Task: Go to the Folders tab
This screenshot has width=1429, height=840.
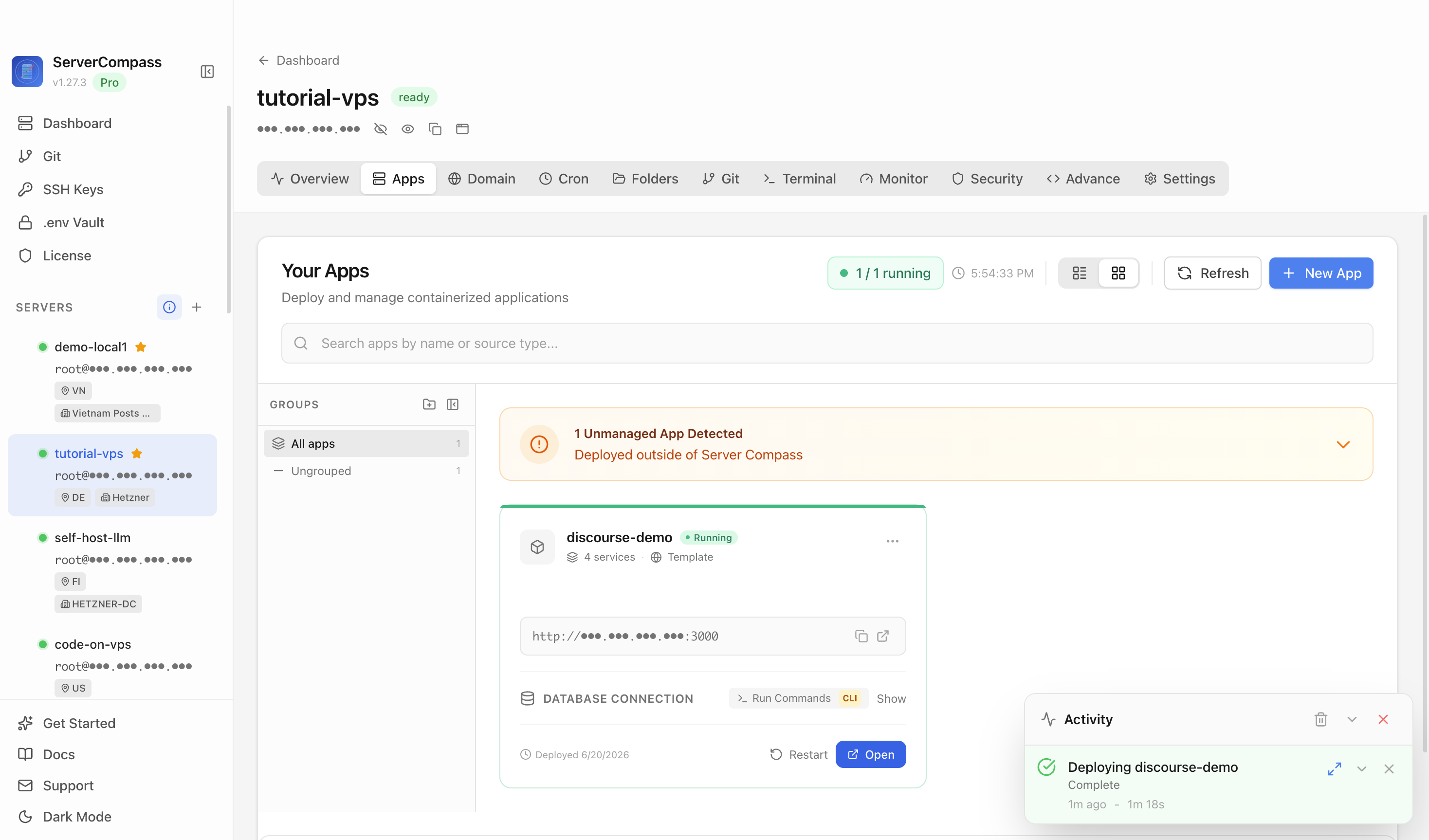Action: click(645, 179)
